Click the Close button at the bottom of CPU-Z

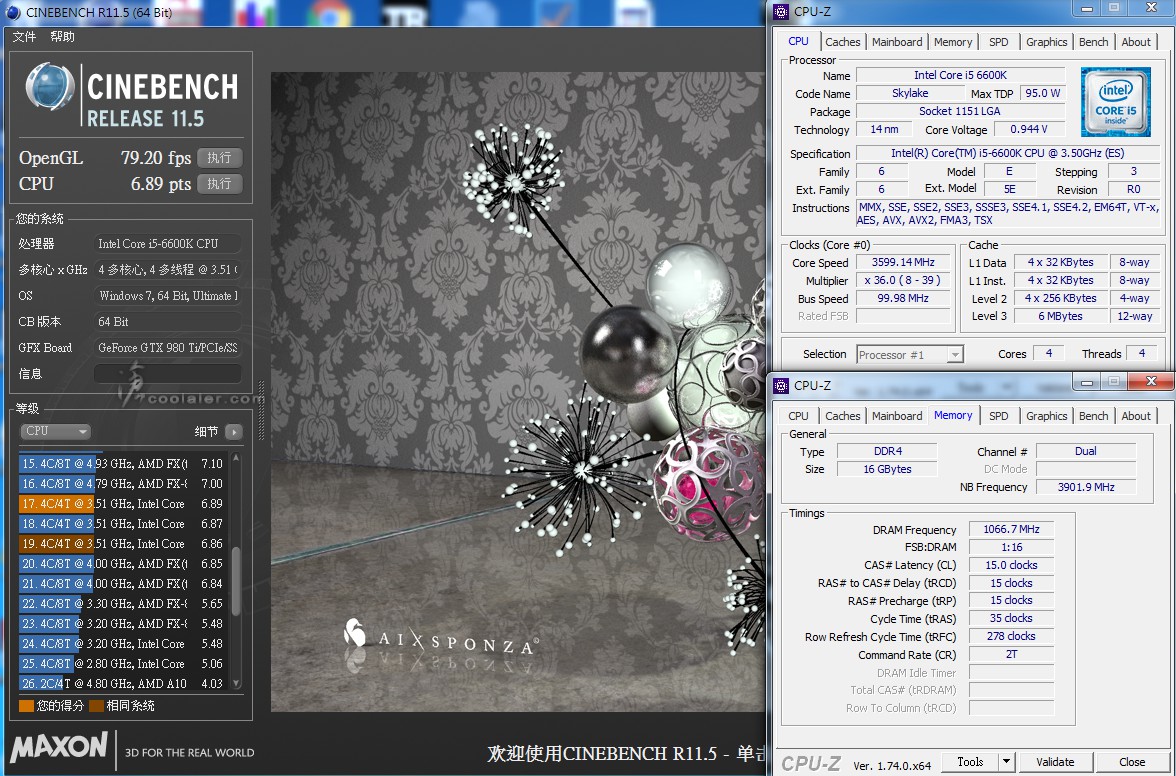[x=1132, y=763]
